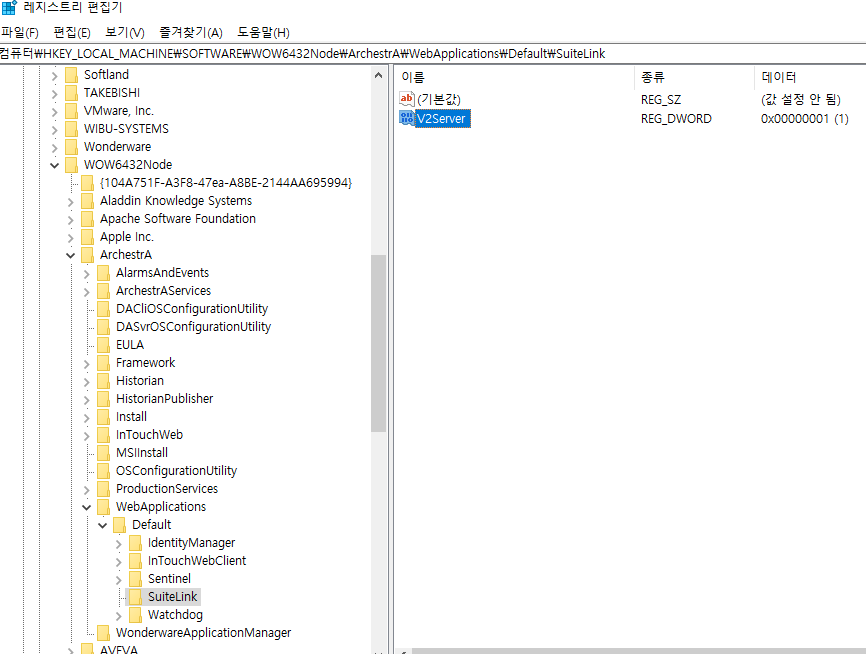Click the tree pane vertical scrollbar thumb

click(378, 343)
